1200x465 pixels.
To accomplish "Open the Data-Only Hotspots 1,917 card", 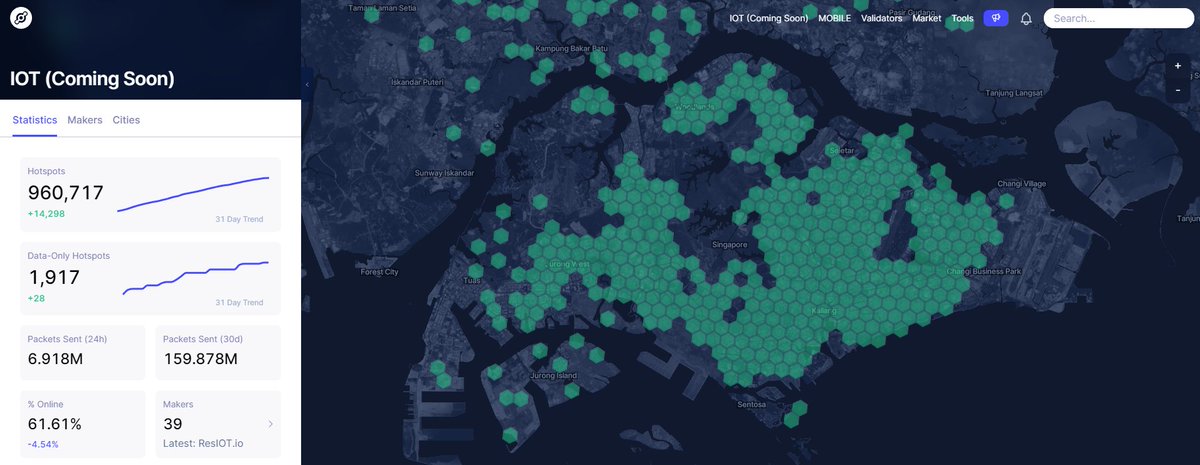I will [x=151, y=278].
